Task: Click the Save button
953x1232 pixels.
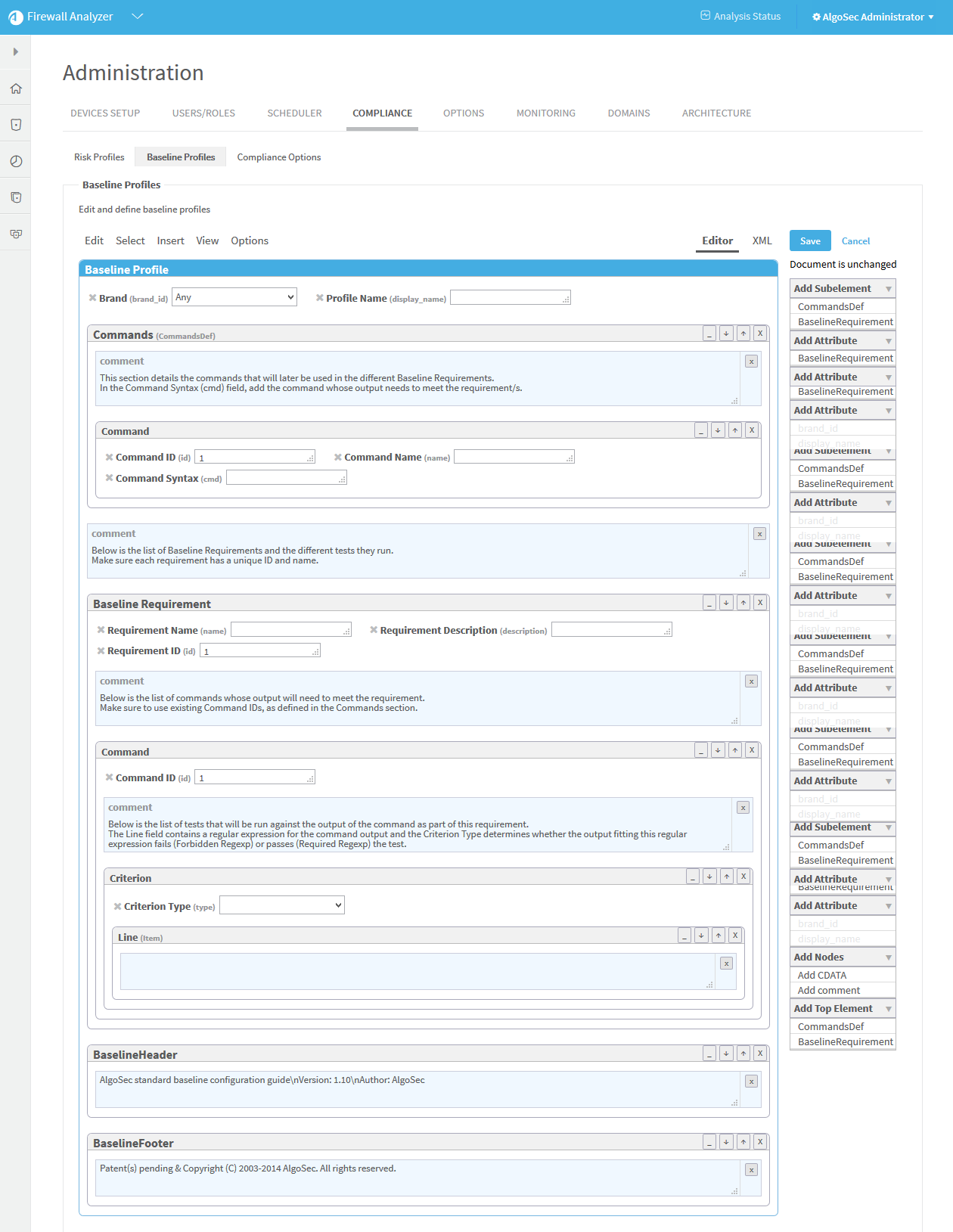Action: point(810,241)
